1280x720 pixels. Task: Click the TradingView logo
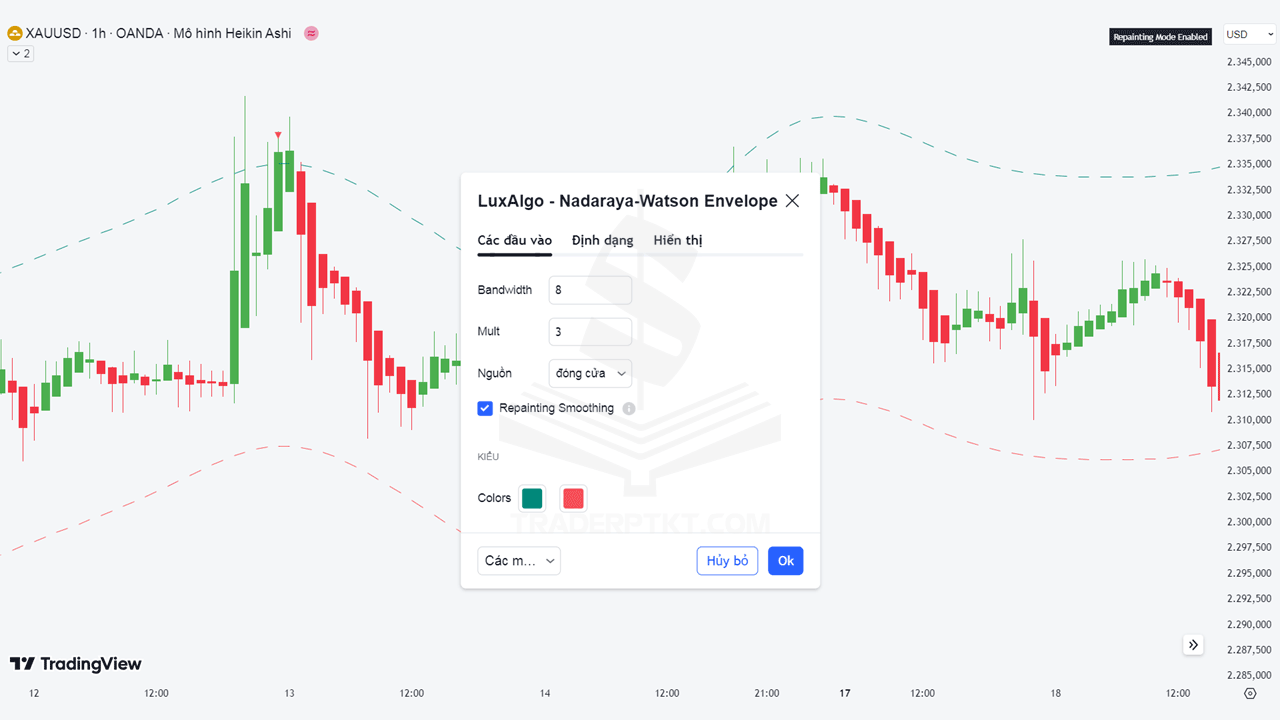click(x=75, y=664)
